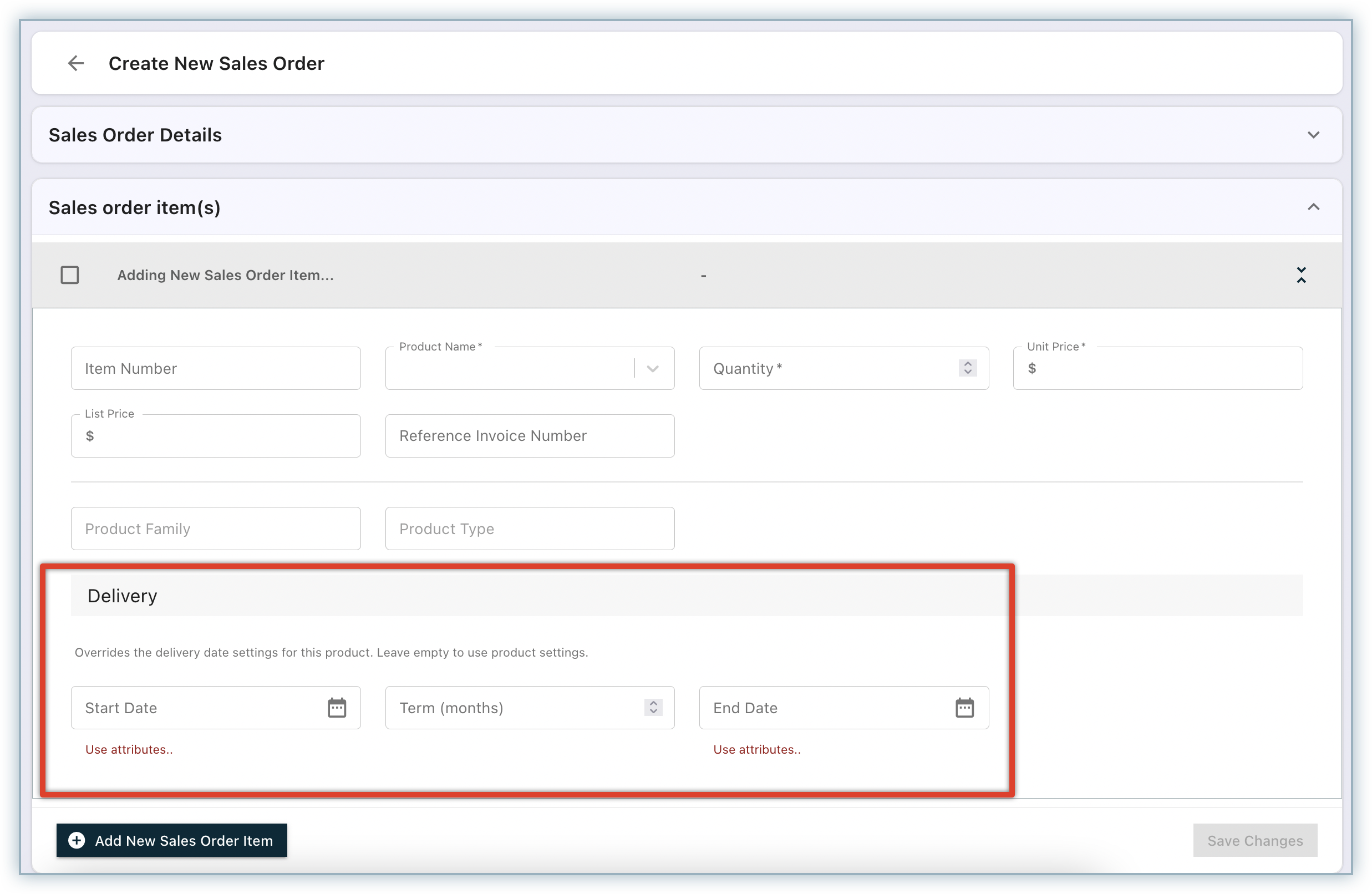Open the Product Name dropdown
The width and height of the screenshot is (1372, 894).
point(652,368)
